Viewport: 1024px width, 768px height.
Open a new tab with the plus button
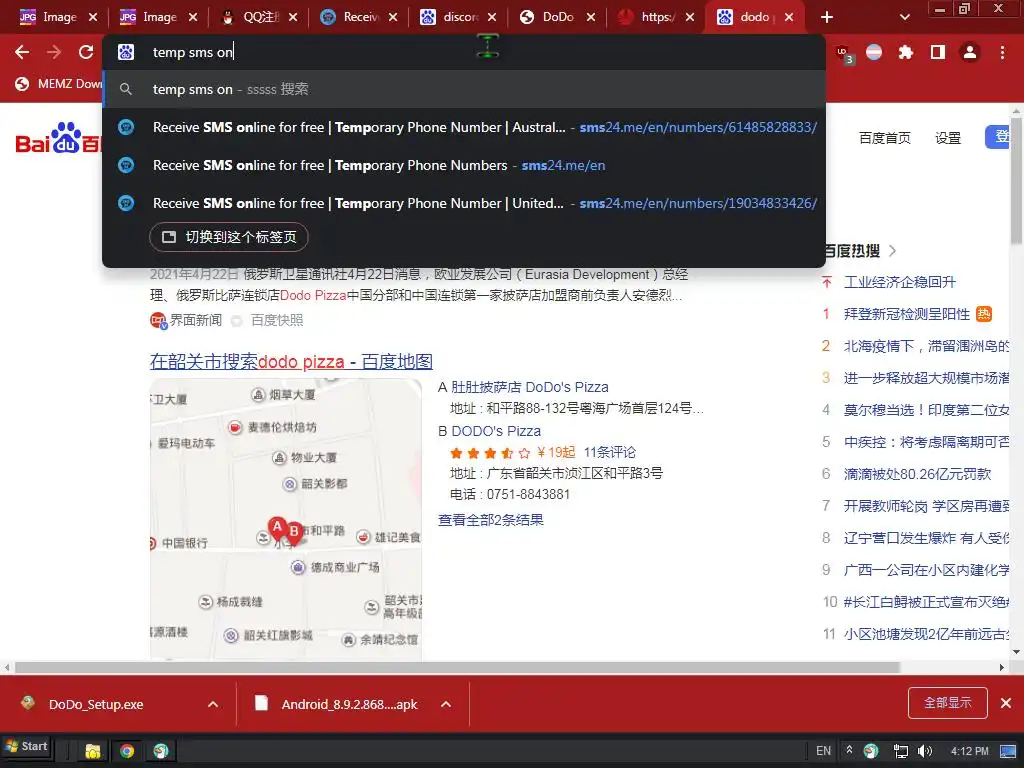coord(827,17)
